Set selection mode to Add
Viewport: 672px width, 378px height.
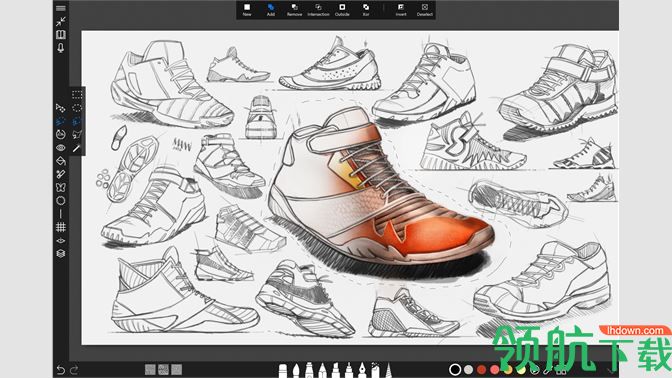click(271, 10)
